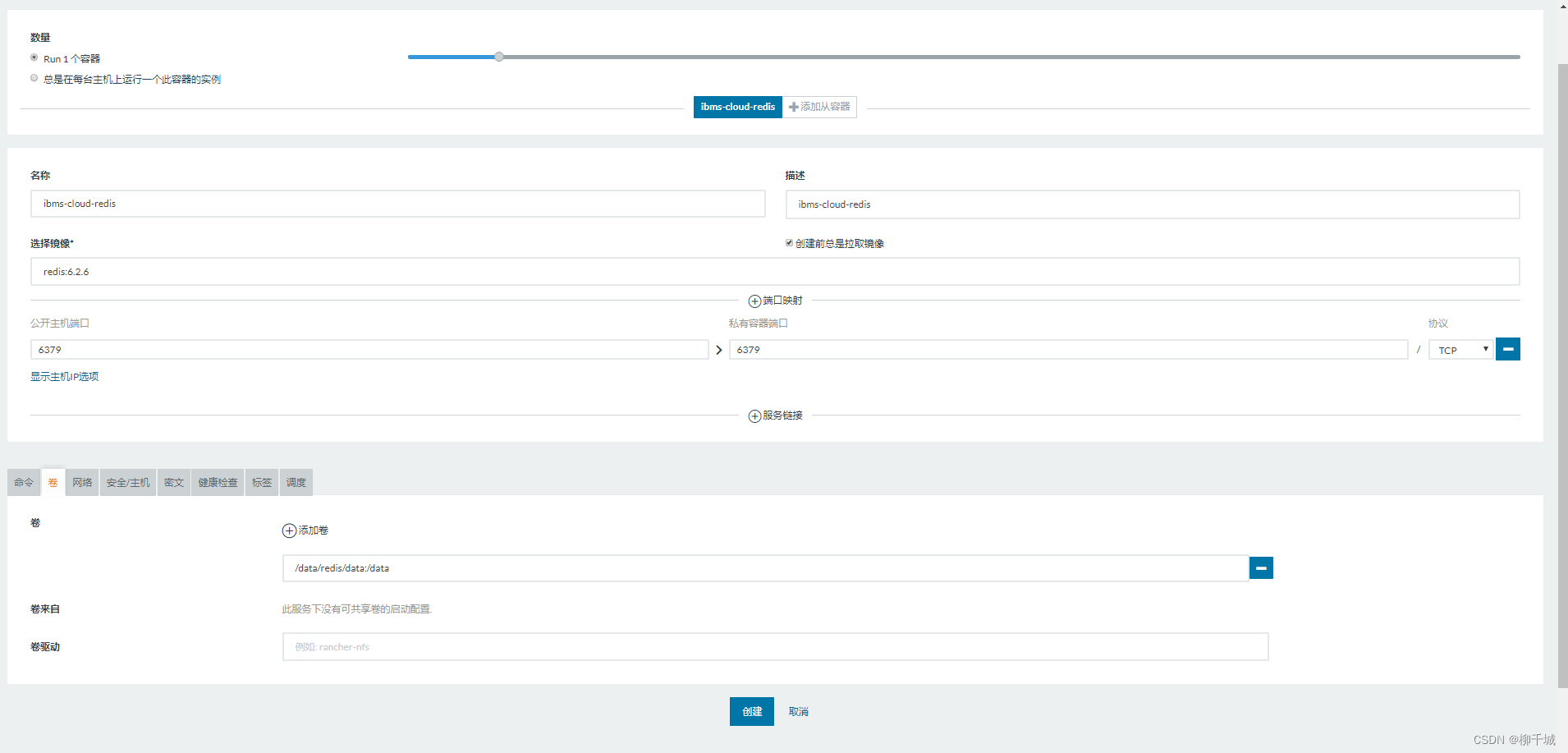Click the 取消 button

tap(799, 712)
